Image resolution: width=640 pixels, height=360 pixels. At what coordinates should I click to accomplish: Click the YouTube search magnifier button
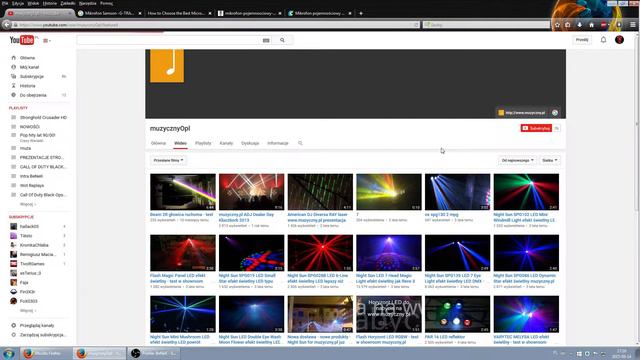pos(282,40)
